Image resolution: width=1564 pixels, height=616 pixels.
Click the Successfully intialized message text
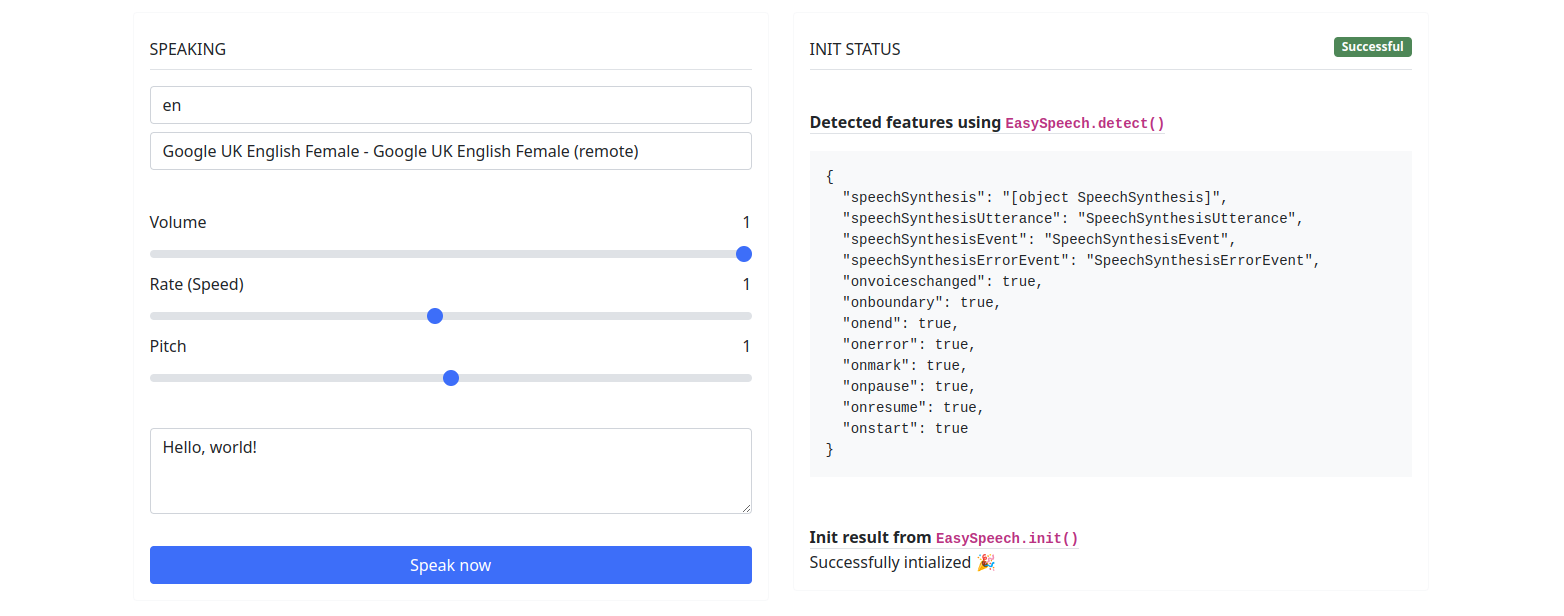tap(890, 562)
